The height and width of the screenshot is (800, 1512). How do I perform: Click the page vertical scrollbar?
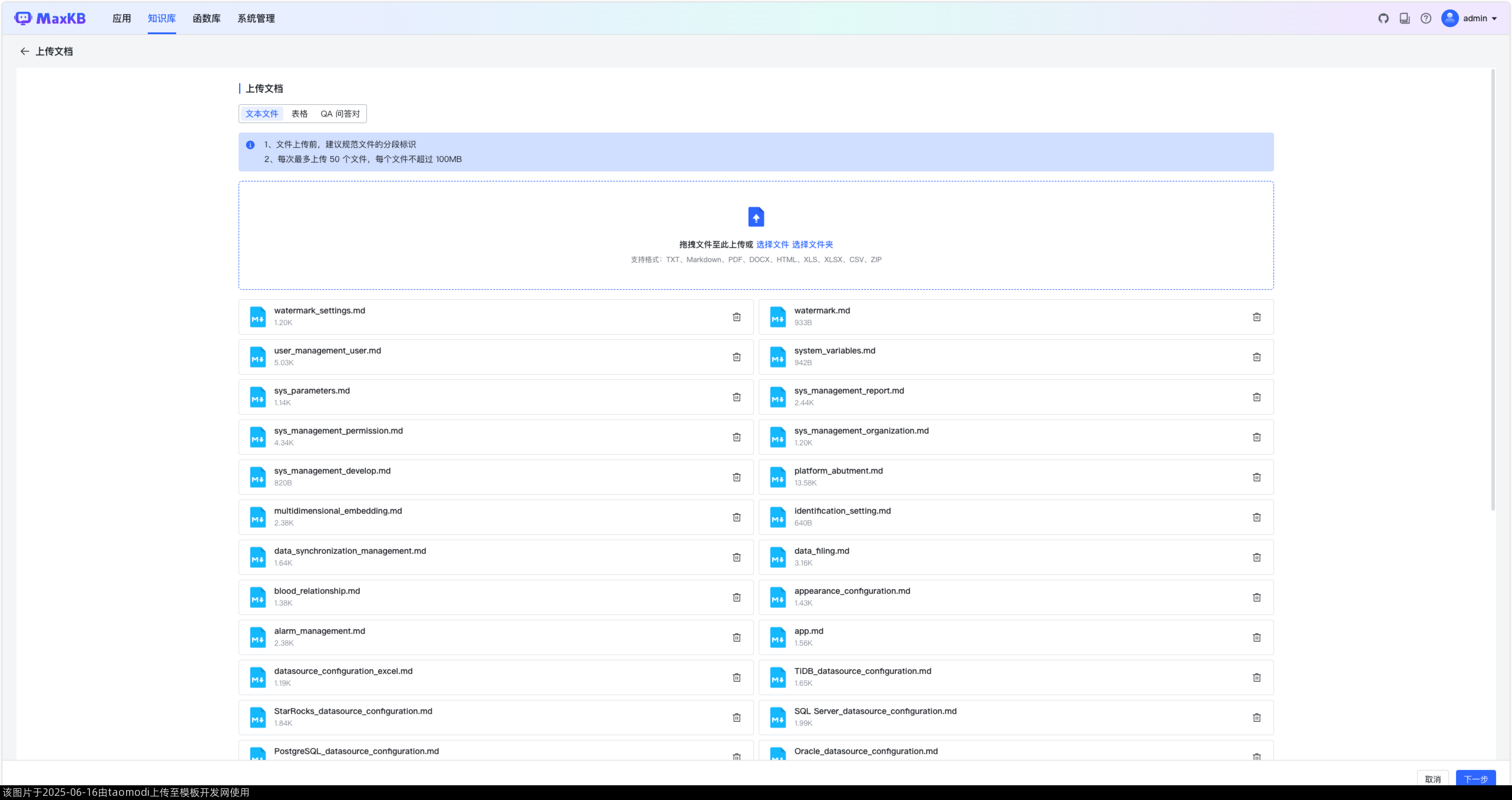click(x=1493, y=289)
